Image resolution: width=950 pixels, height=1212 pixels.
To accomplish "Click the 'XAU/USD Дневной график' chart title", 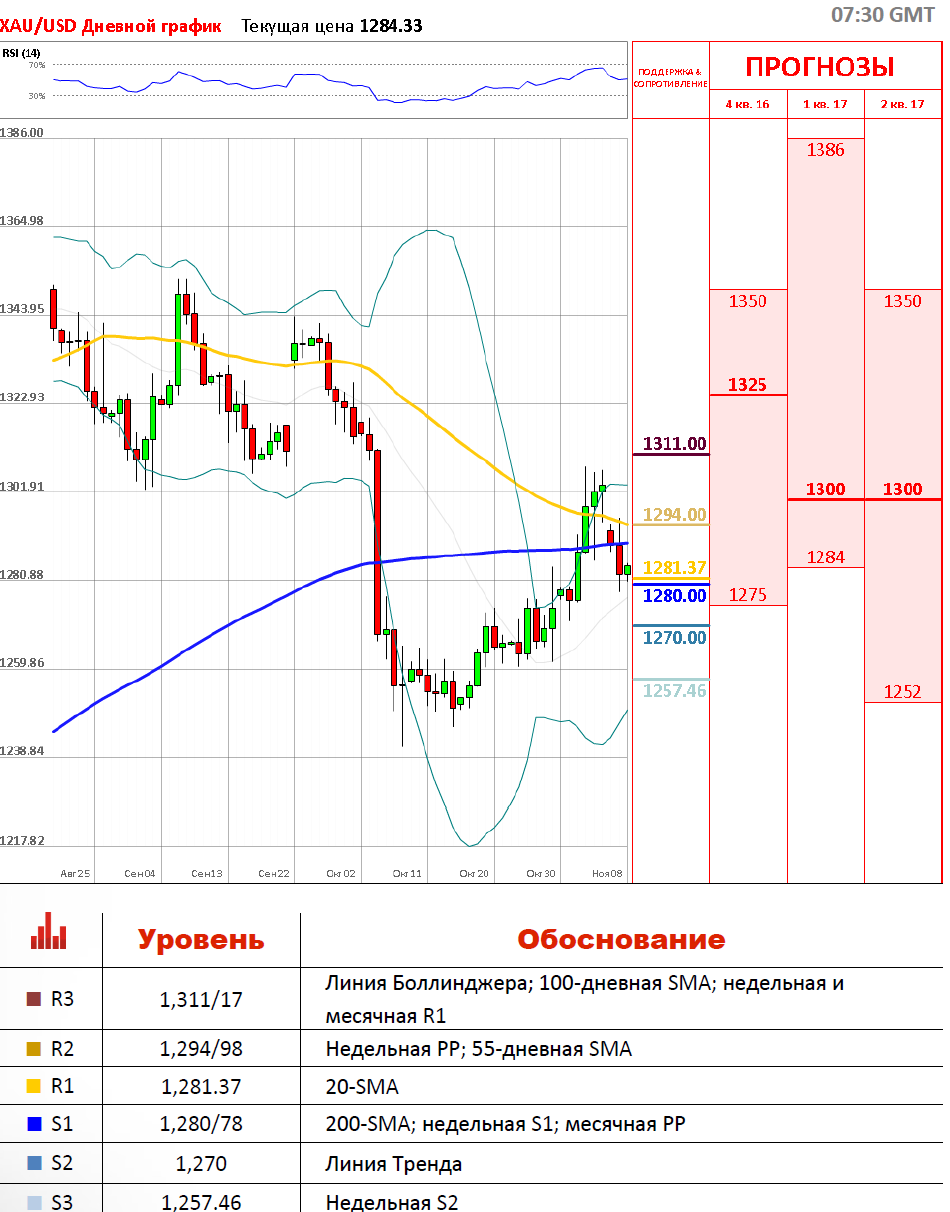I will 111,26.
